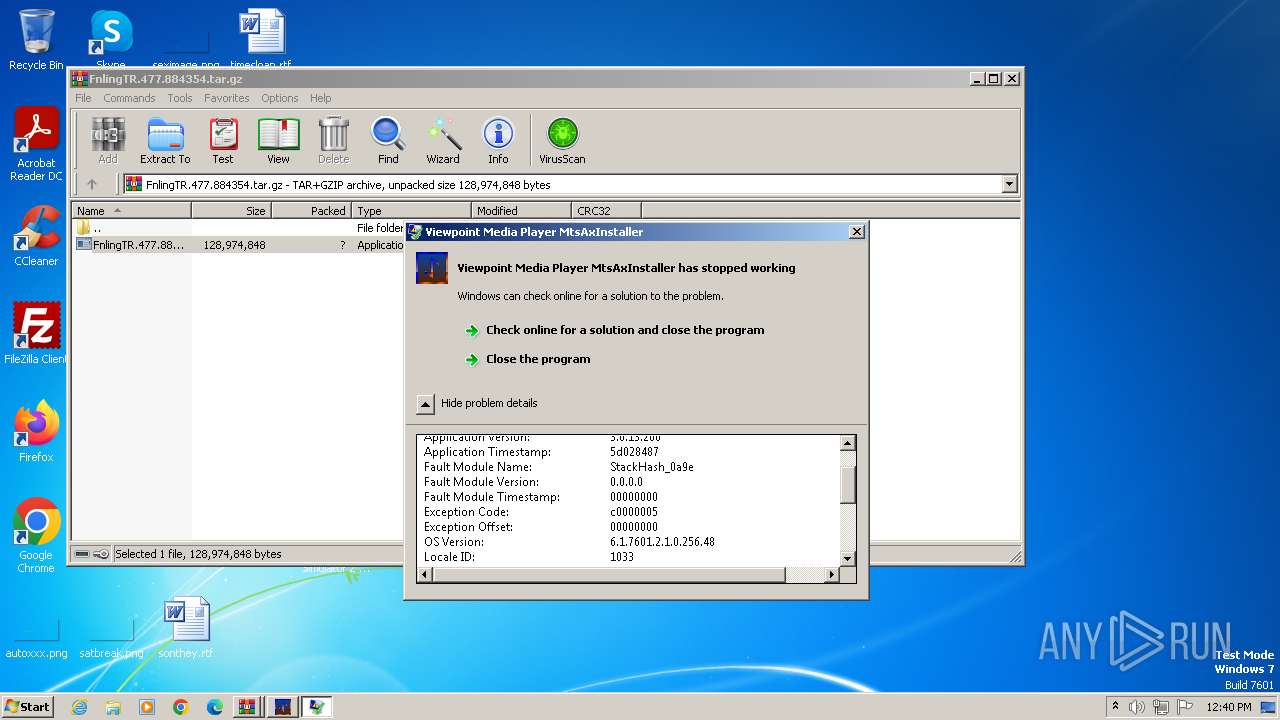Close the crash dialog with X
Image resolution: width=1280 pixels, height=720 pixels.
point(856,231)
